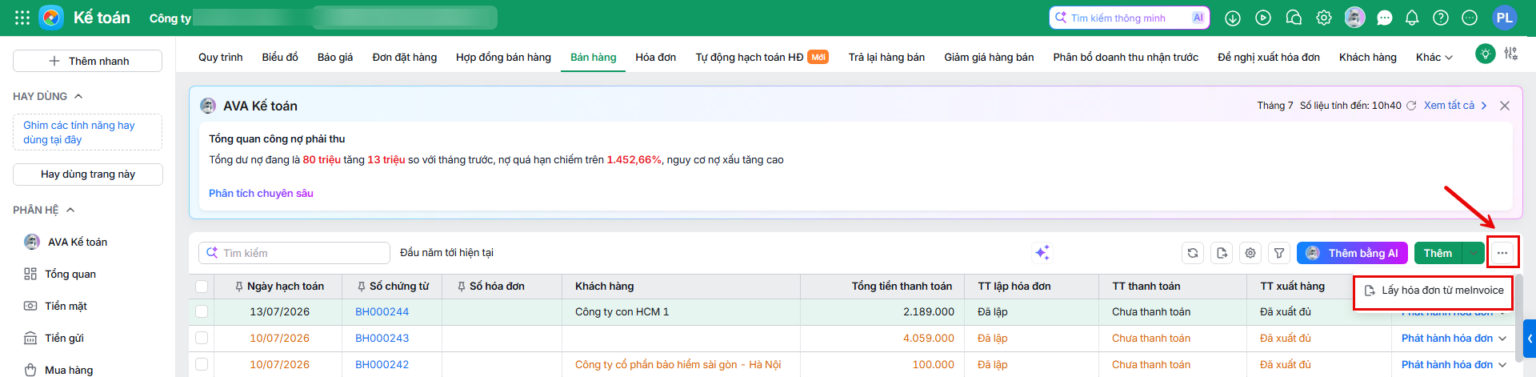Open Tiền gửi in the sidebar
This screenshot has width=1536, height=377.
tap(64, 338)
